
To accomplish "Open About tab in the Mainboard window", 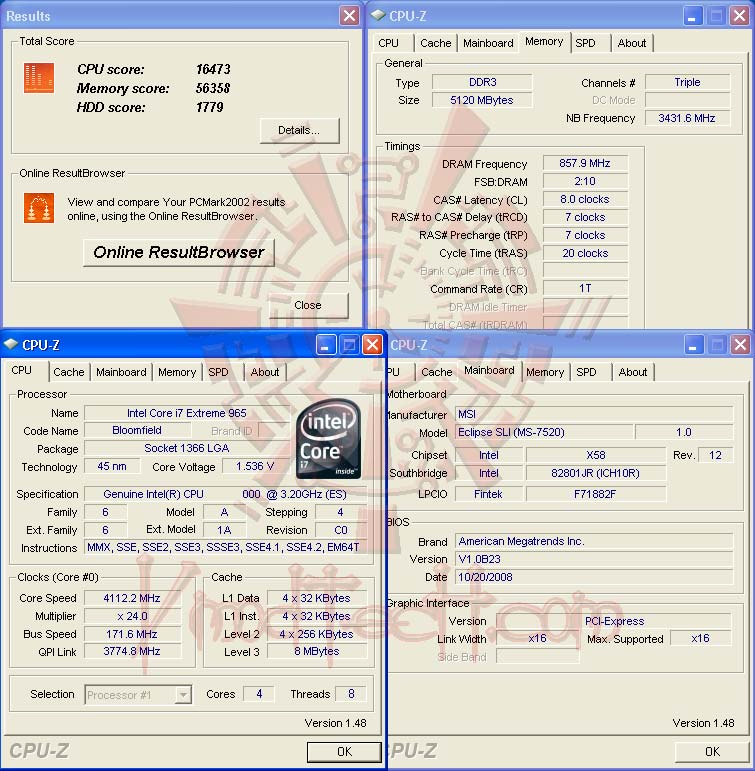I will click(633, 372).
